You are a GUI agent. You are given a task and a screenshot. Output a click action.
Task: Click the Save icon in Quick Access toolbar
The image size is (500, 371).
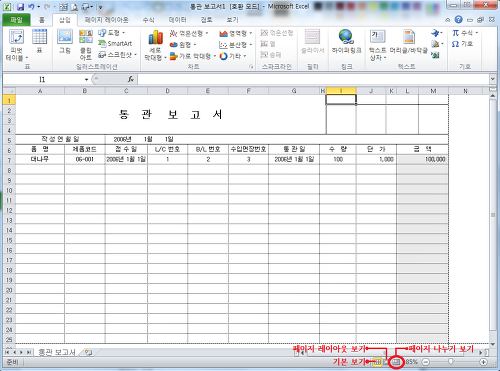(x=20, y=7)
